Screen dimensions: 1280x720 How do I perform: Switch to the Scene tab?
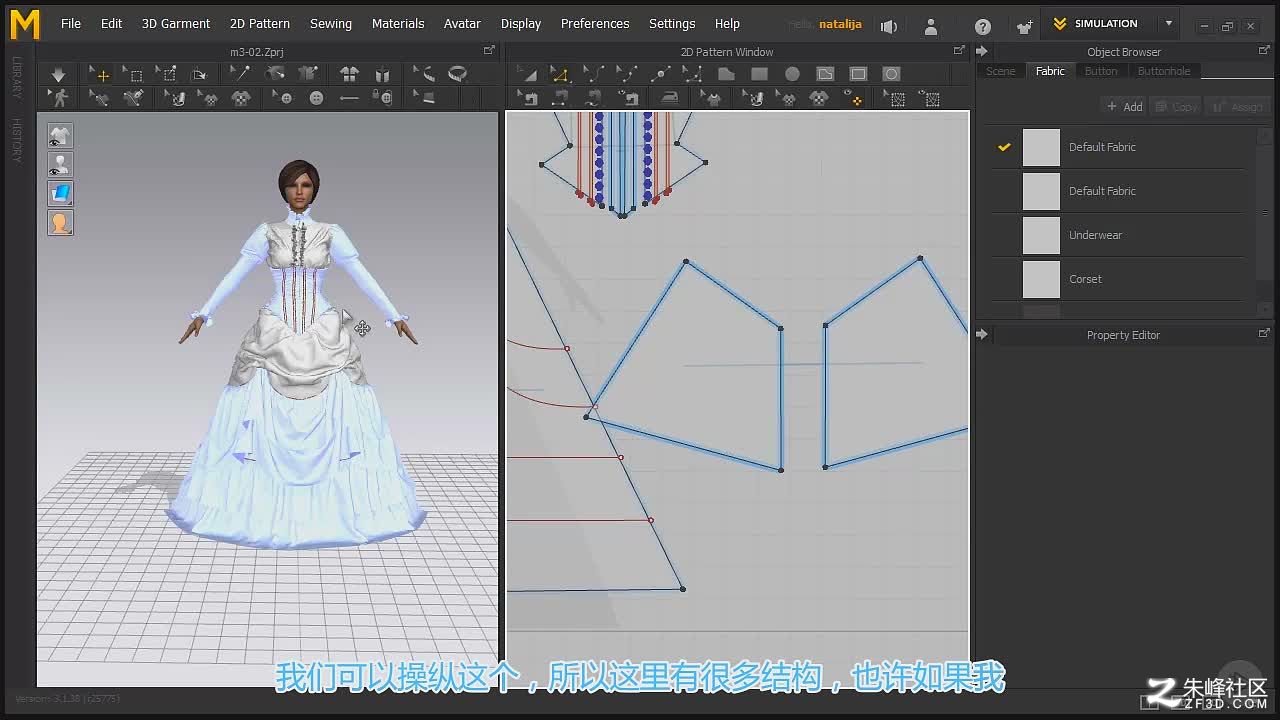point(1000,71)
